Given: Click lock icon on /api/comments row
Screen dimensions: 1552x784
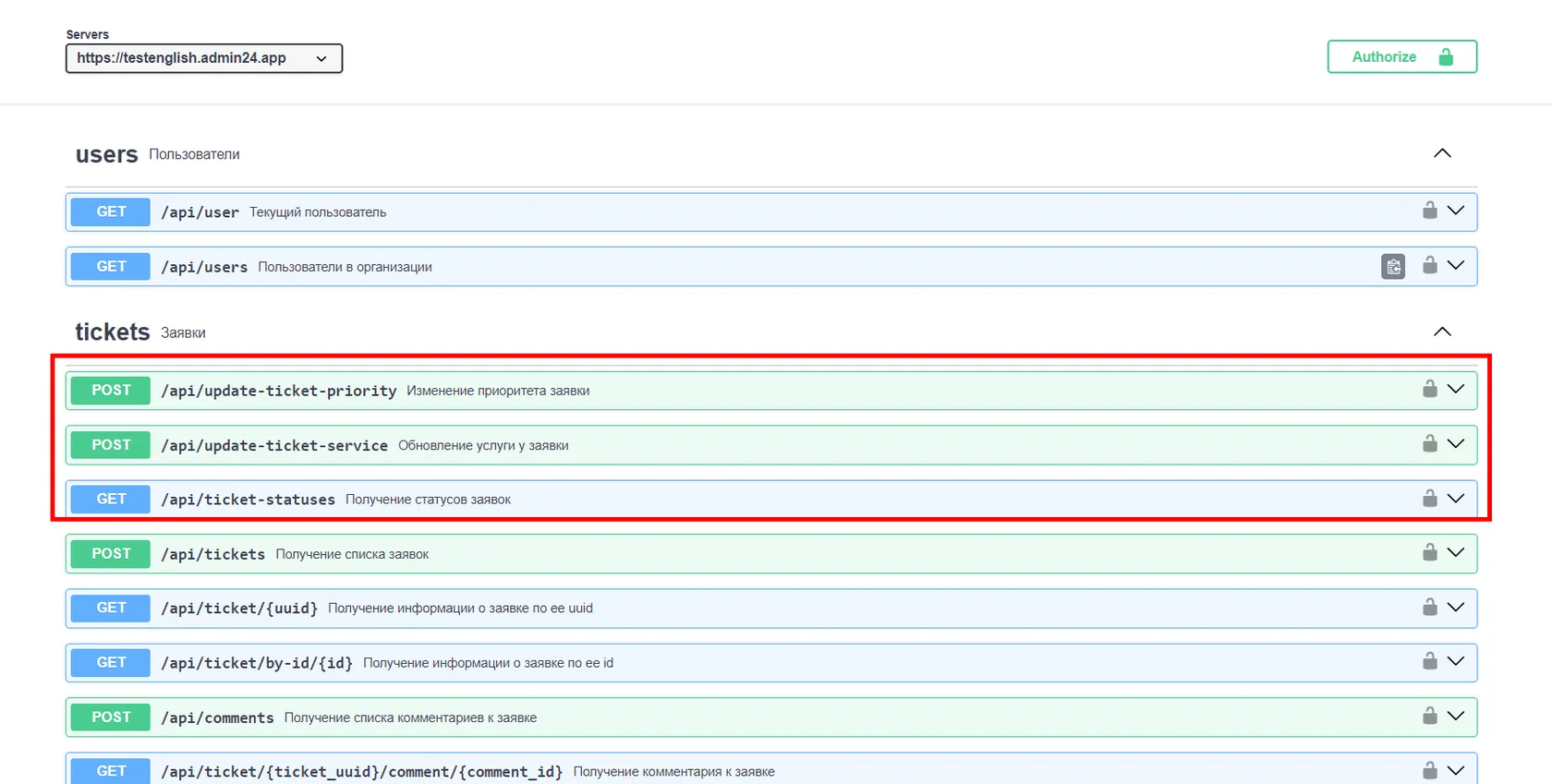Looking at the screenshot, I should pos(1429,716).
